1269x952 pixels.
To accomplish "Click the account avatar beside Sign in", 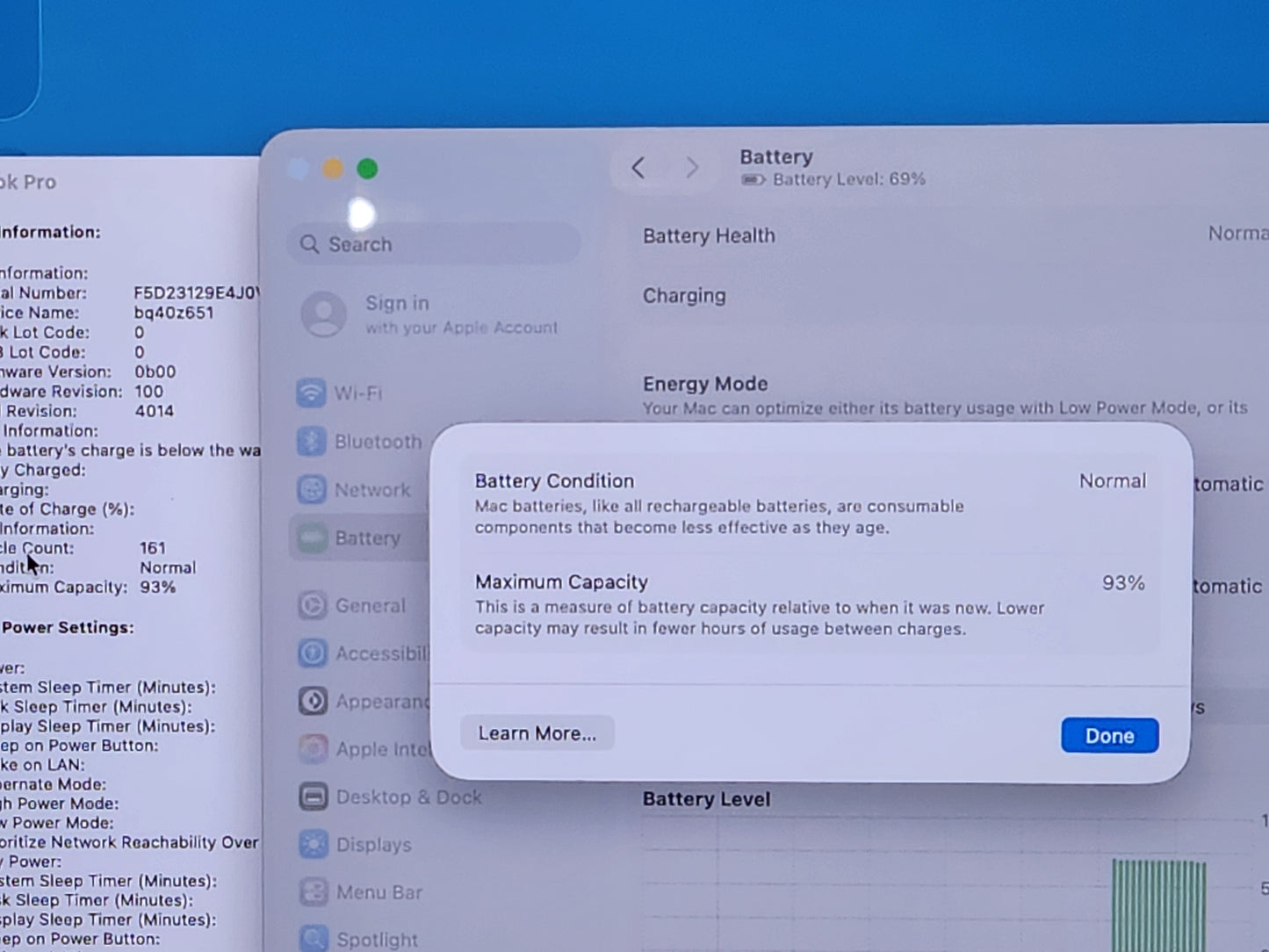I will (324, 314).
